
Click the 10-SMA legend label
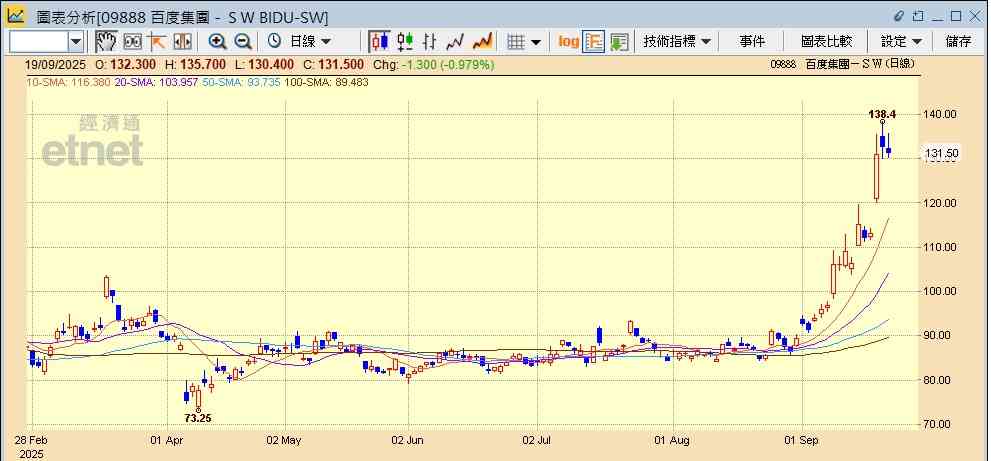click(68, 82)
